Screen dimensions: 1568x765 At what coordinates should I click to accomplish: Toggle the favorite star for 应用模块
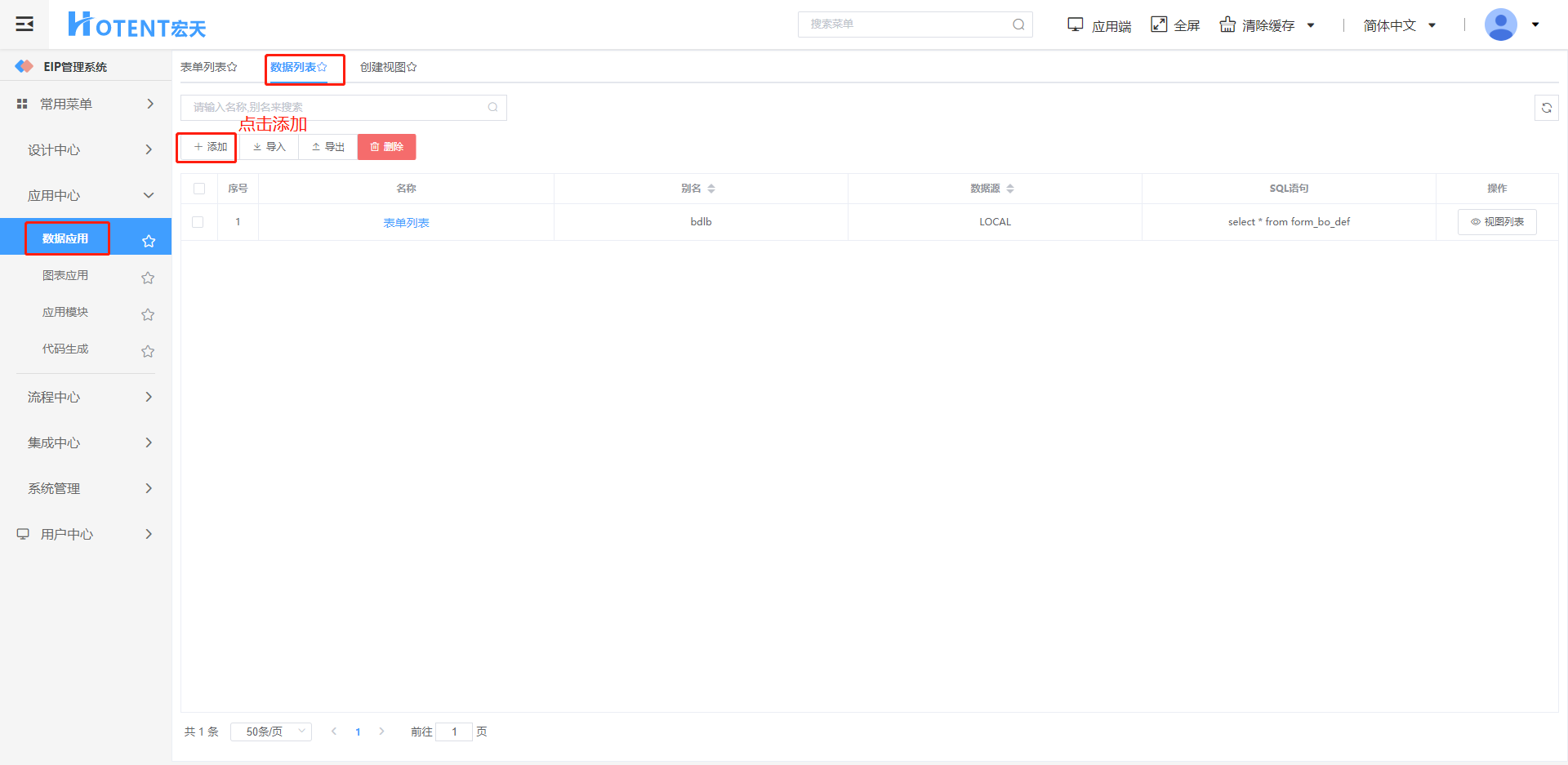pyautogui.click(x=148, y=314)
